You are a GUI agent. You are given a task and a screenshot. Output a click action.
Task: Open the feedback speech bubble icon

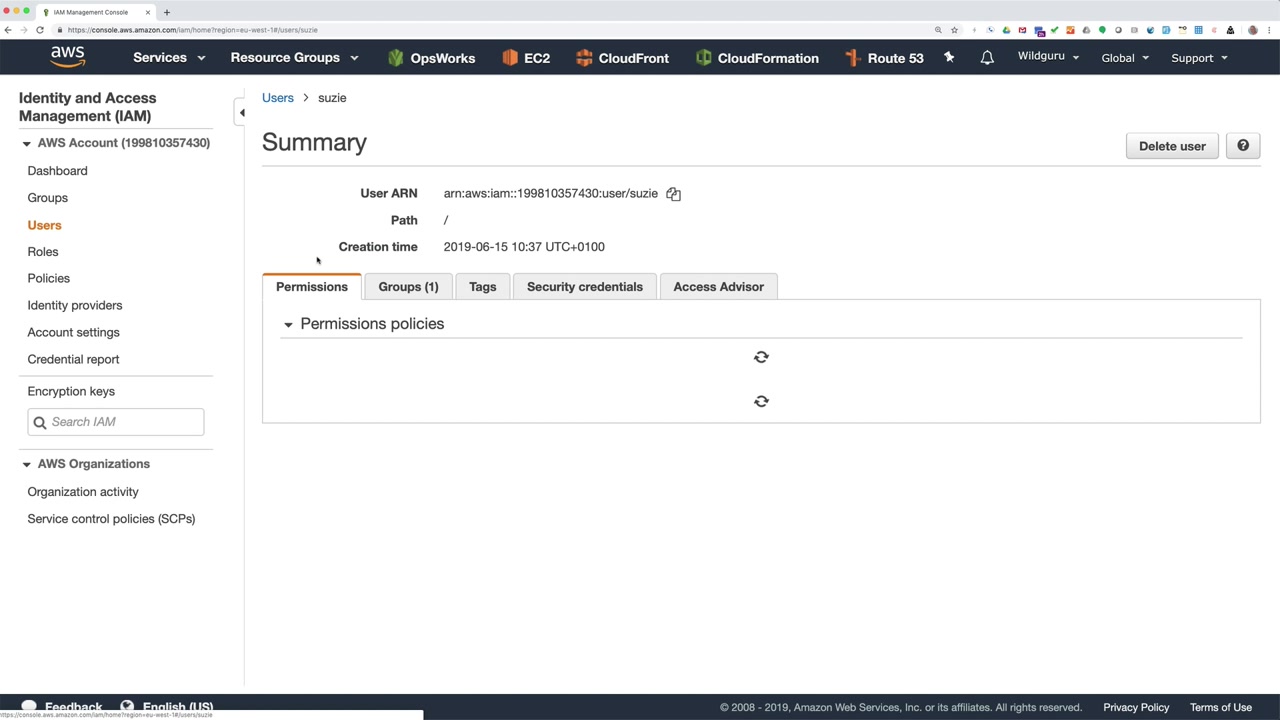click(29, 706)
